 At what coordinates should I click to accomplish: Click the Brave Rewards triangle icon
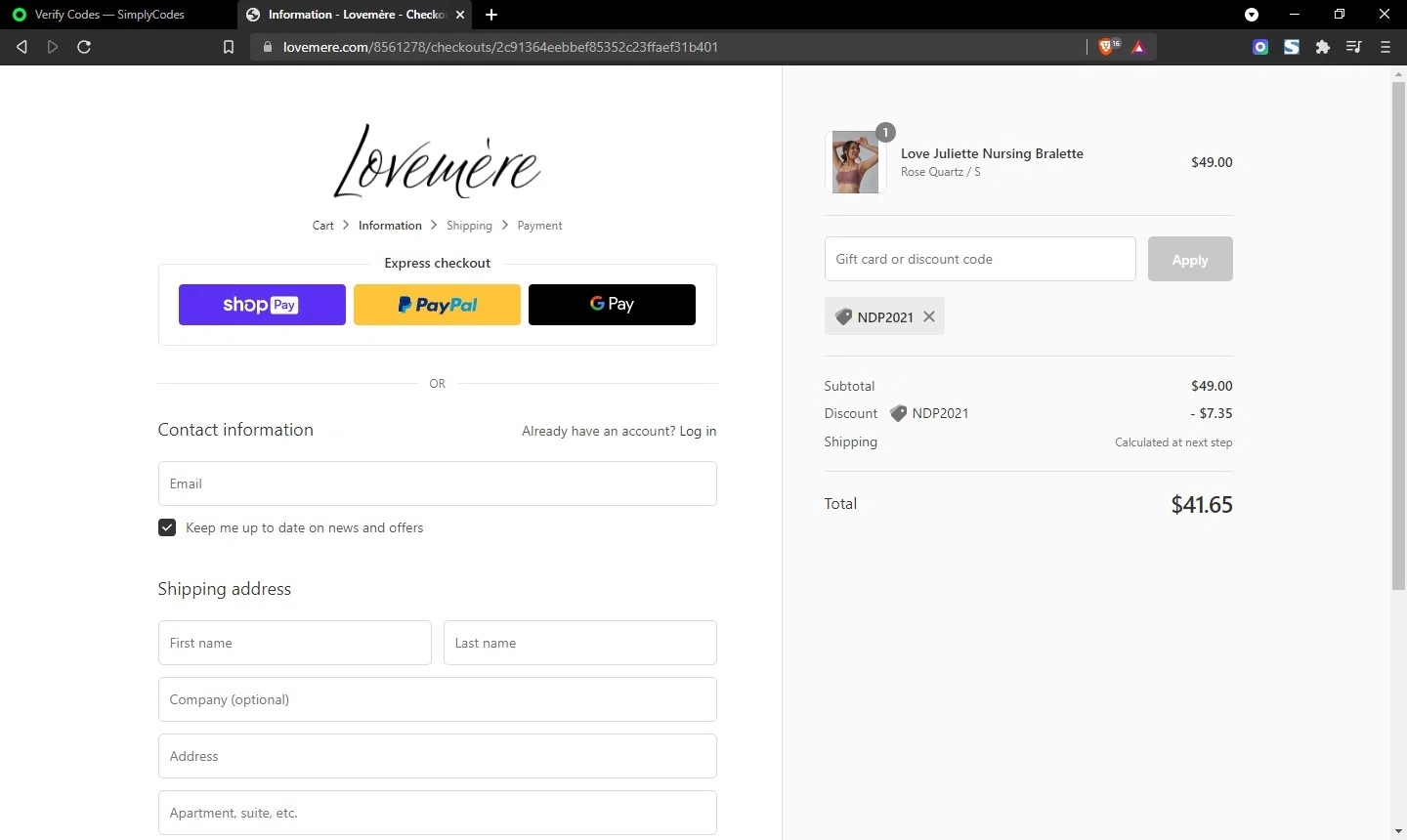tap(1138, 47)
